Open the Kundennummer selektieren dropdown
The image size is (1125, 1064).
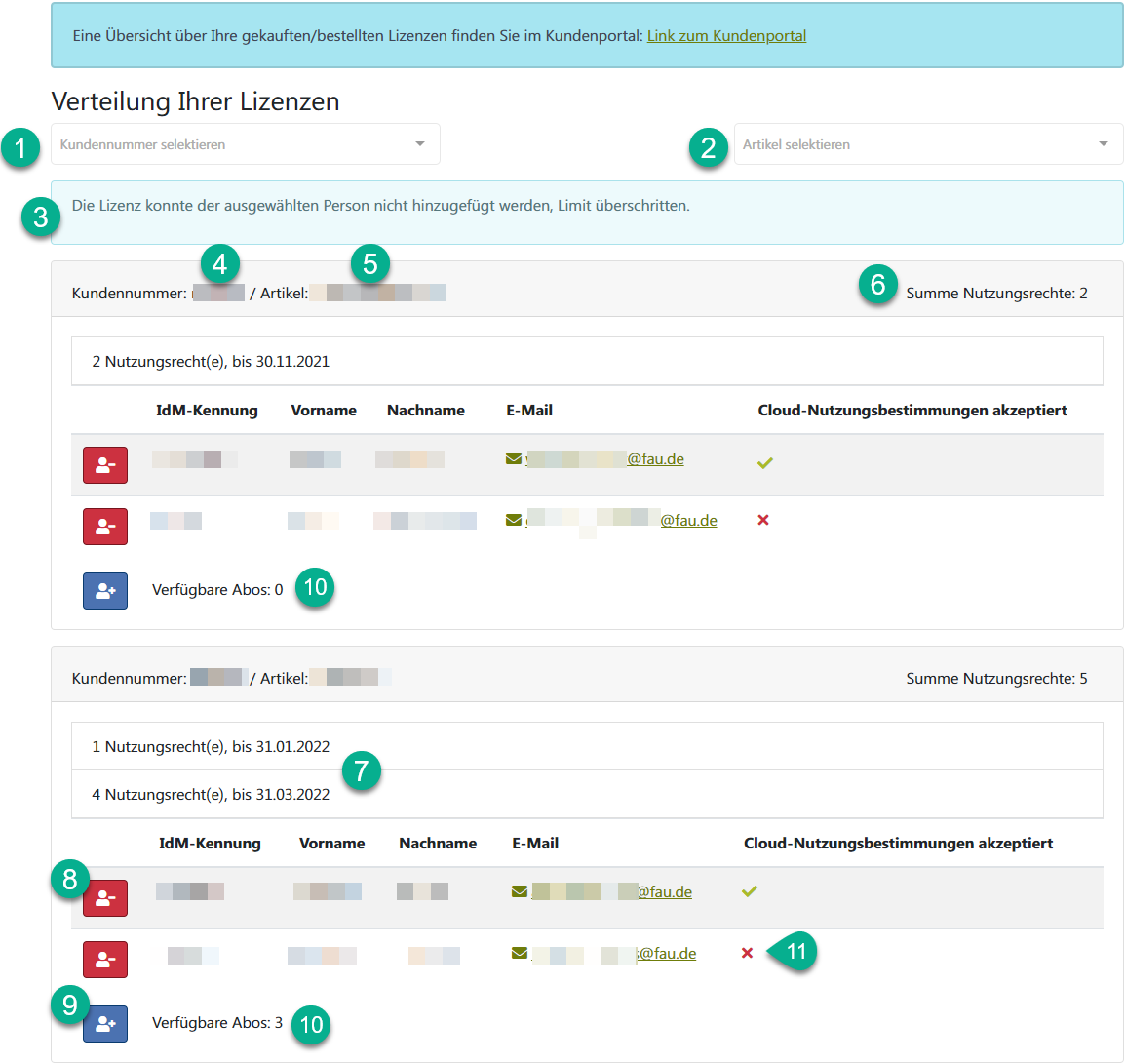(245, 144)
